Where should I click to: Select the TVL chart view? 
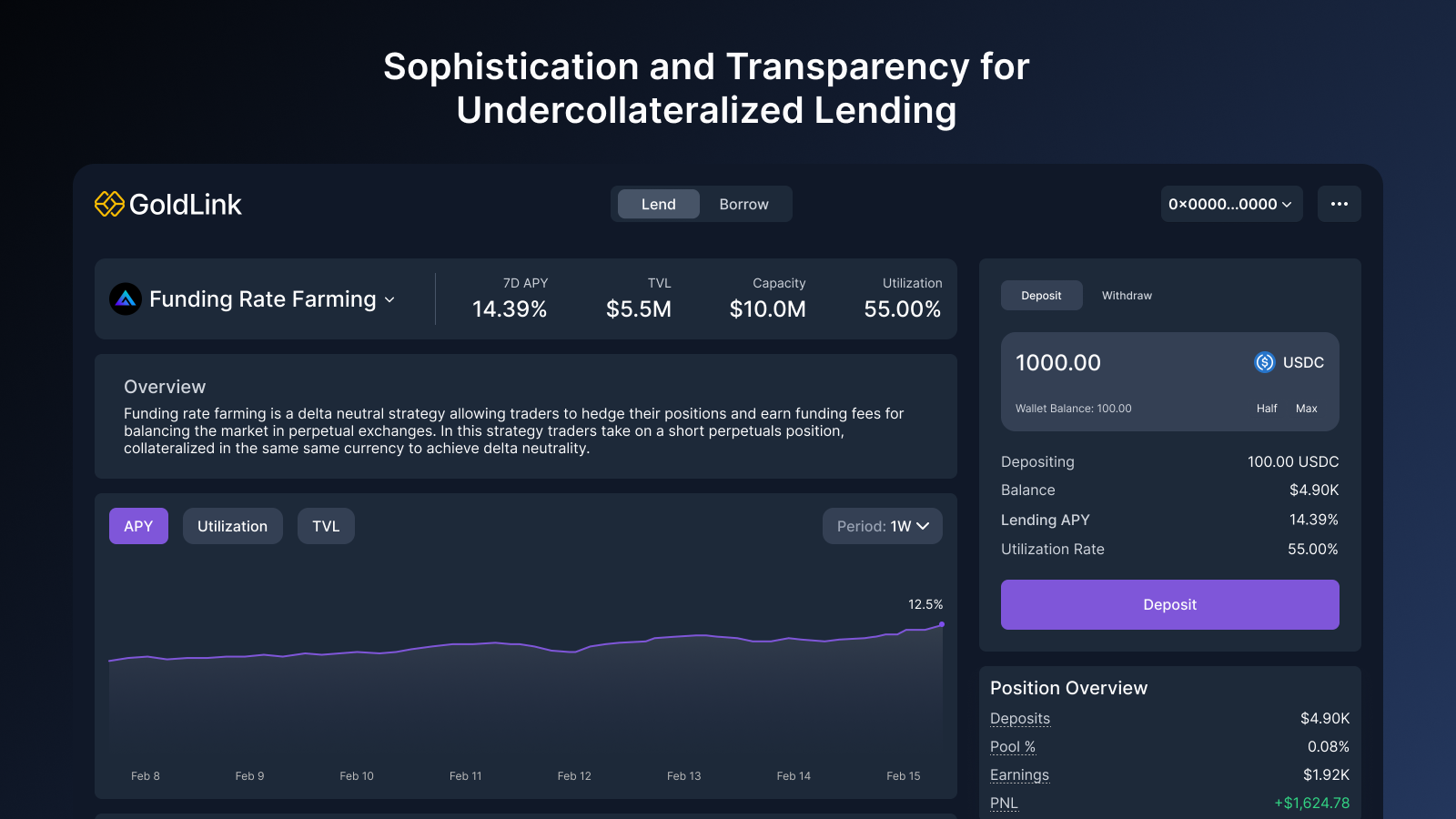[x=326, y=525]
